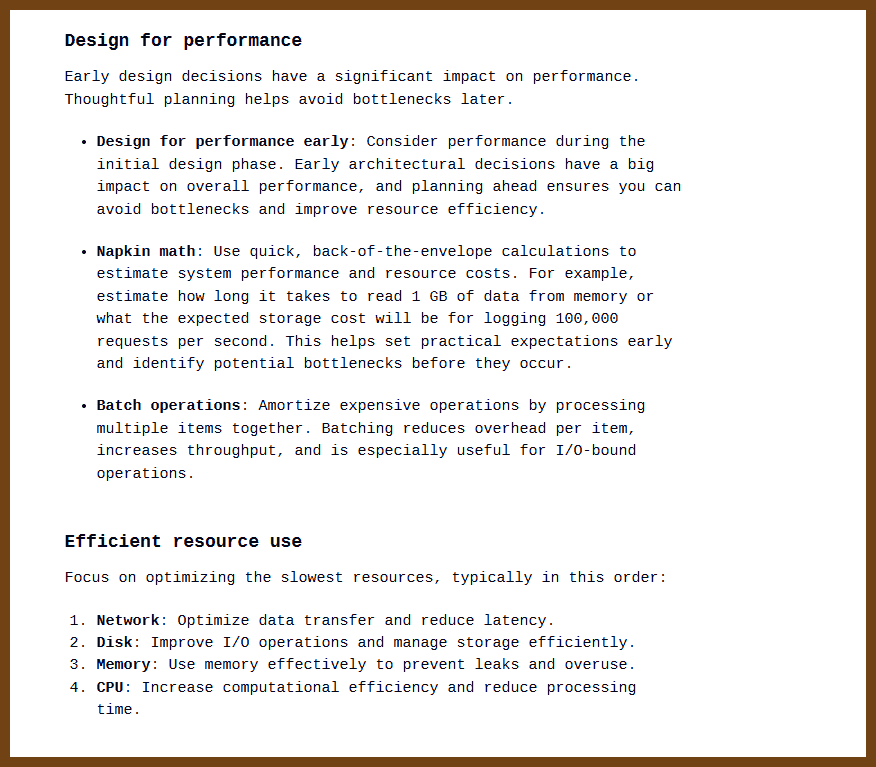Image resolution: width=876 pixels, height=767 pixels.
Task: Click the intro paragraph starting "Early design decisions"
Action: point(352,77)
